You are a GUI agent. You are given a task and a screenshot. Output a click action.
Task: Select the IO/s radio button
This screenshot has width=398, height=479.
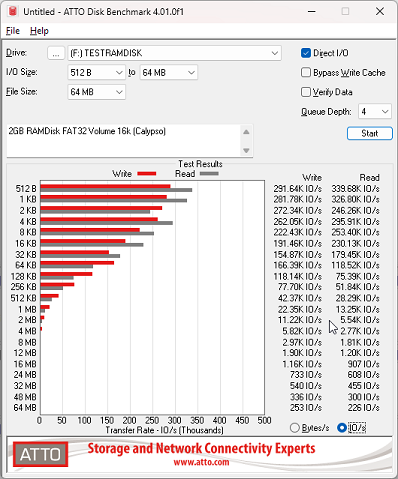342,428
